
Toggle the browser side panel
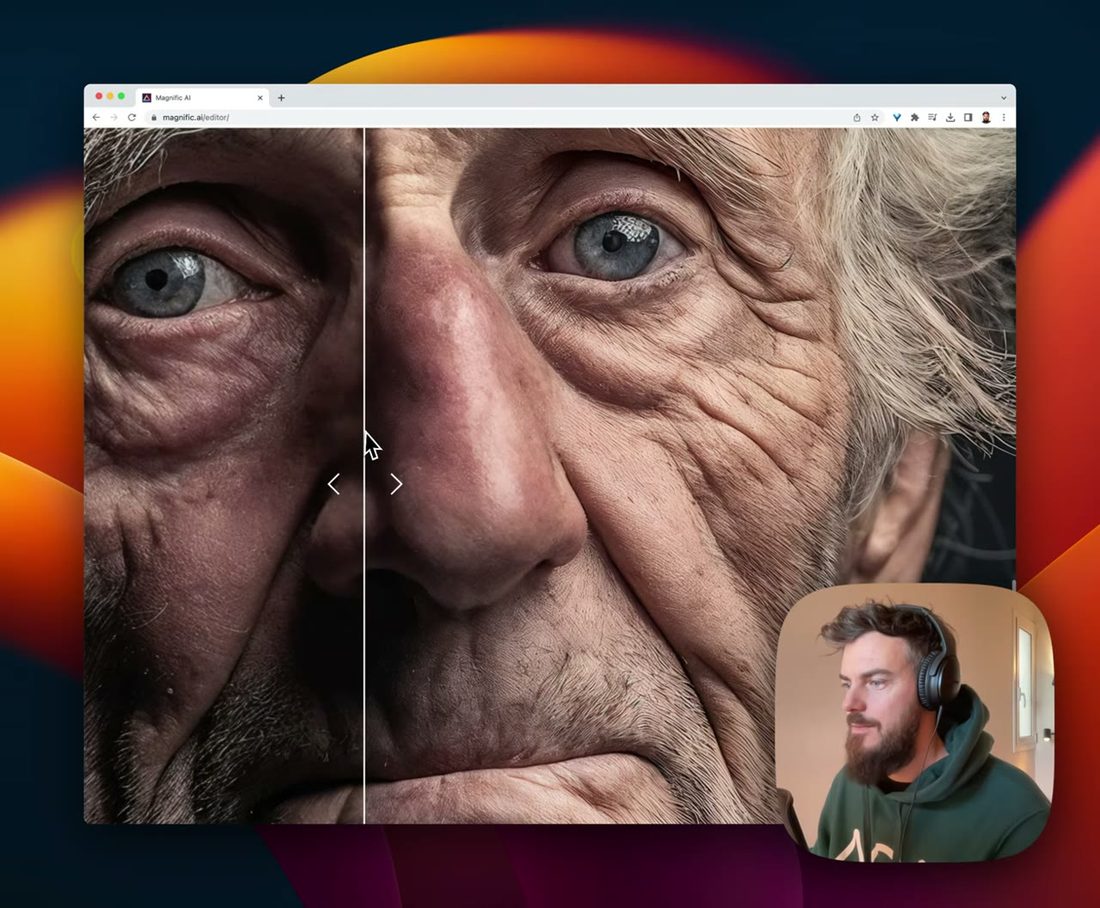click(968, 118)
